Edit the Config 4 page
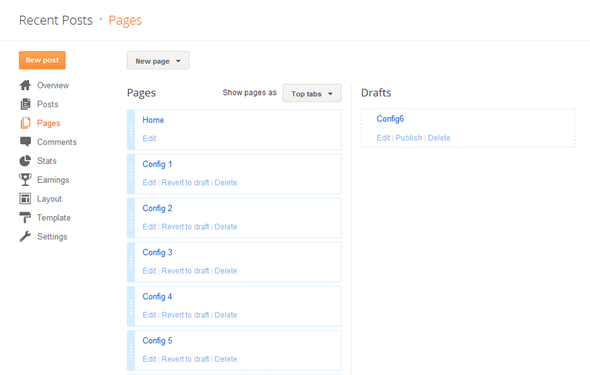This screenshot has height=375, width=590. tap(149, 315)
